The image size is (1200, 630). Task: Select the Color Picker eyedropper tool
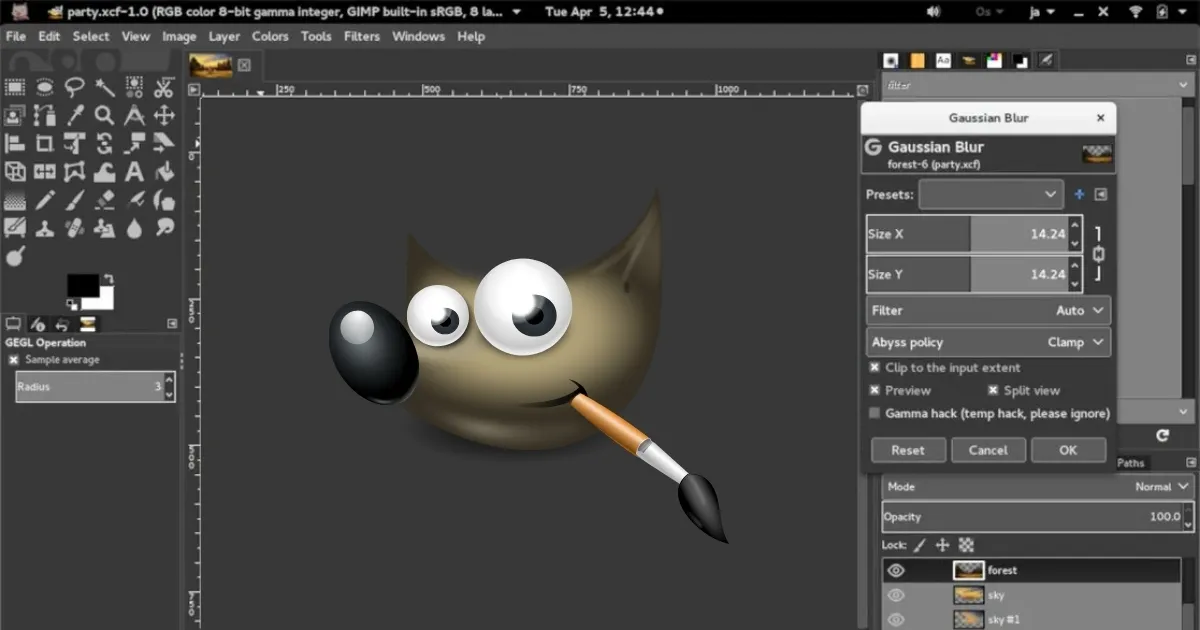point(75,115)
